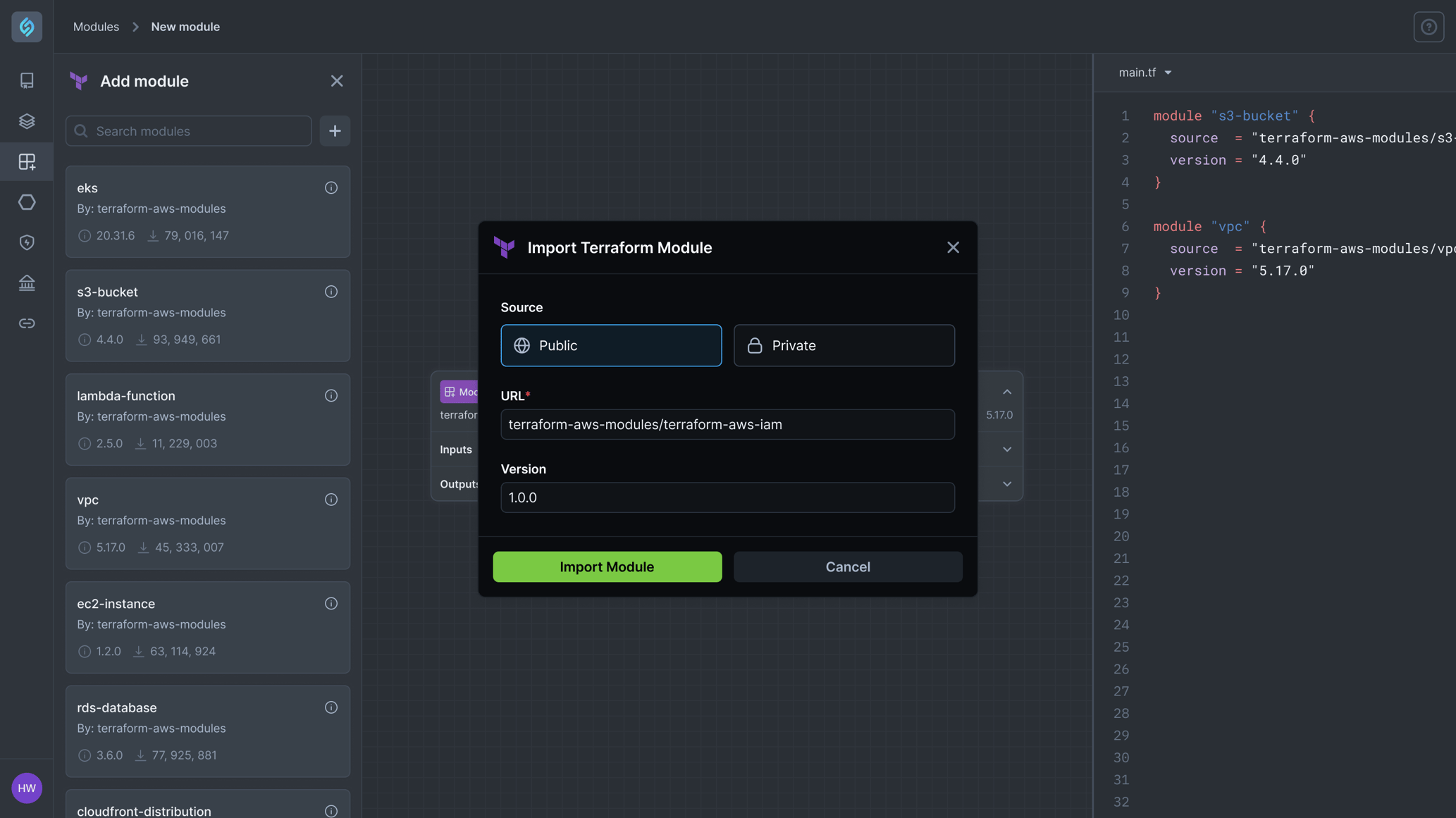Select the s3-bucket module card
Image resolution: width=1456 pixels, height=818 pixels.
(x=208, y=316)
